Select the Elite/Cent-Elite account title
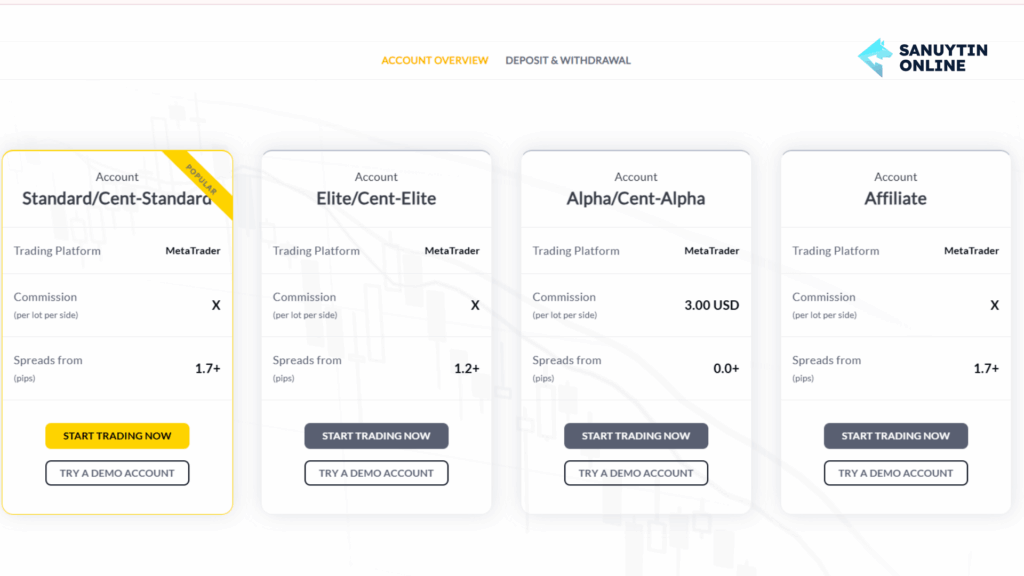The image size is (1024, 576). [376, 199]
